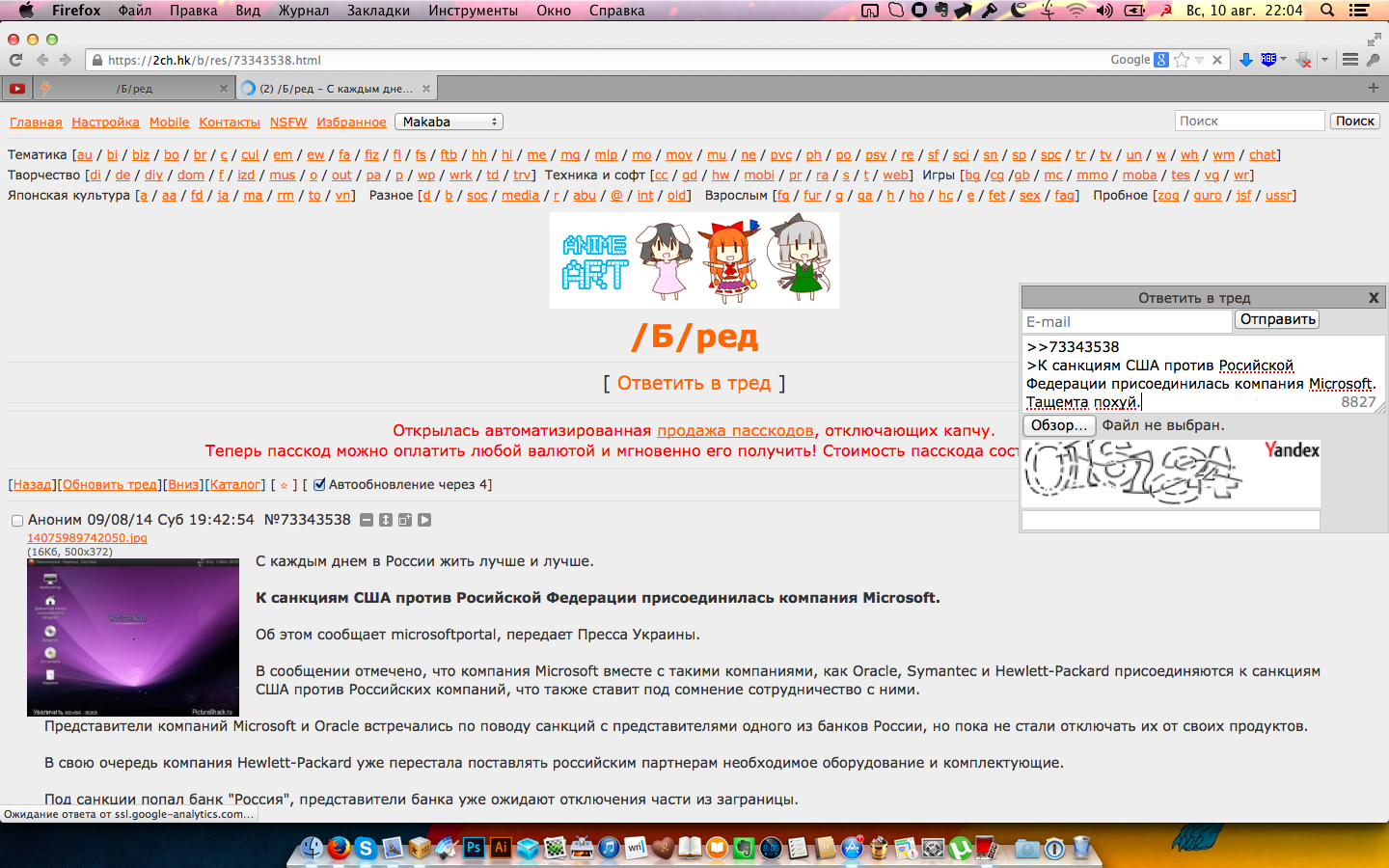
Task: Click the browser reload button
Action: click(15, 60)
